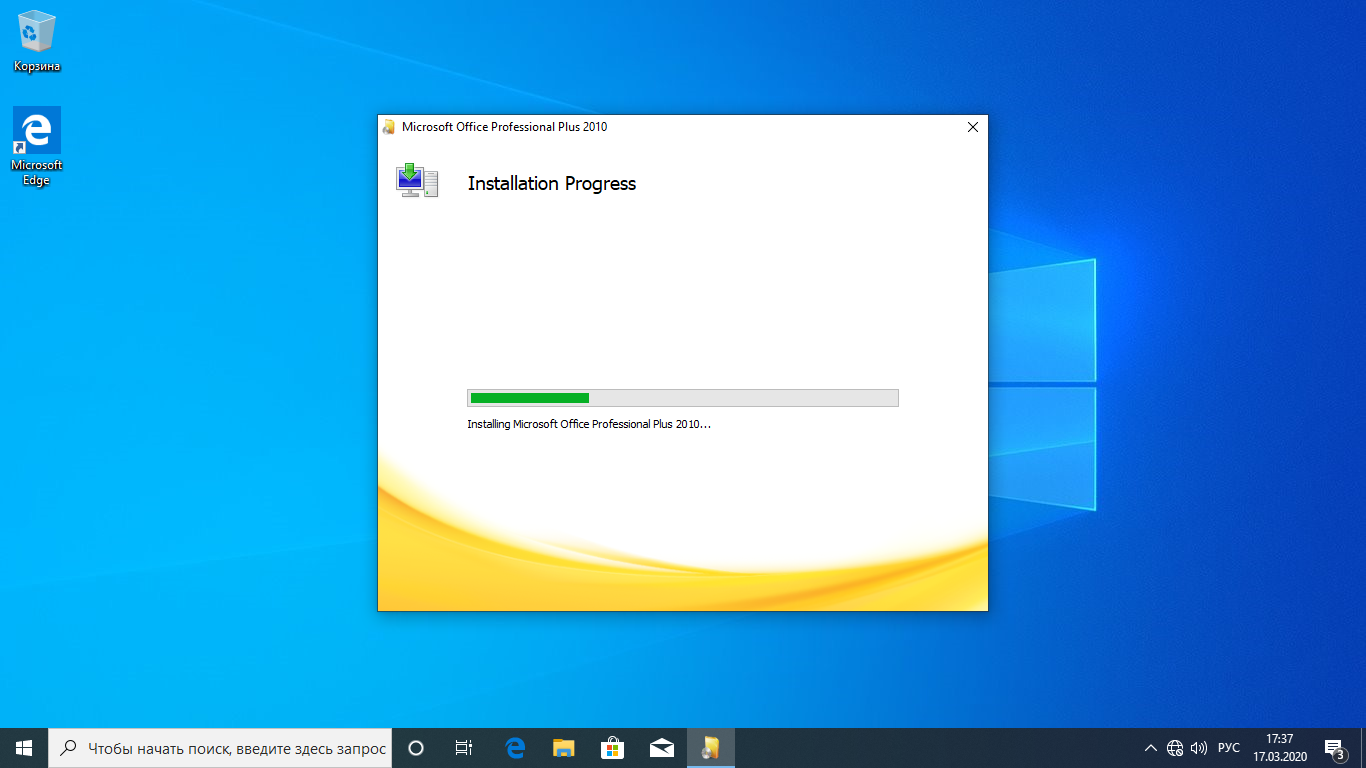This screenshot has width=1366, height=768.
Task: Click the 'Microsoft Office Professional Plus 2010' window title
Action: coord(504,127)
